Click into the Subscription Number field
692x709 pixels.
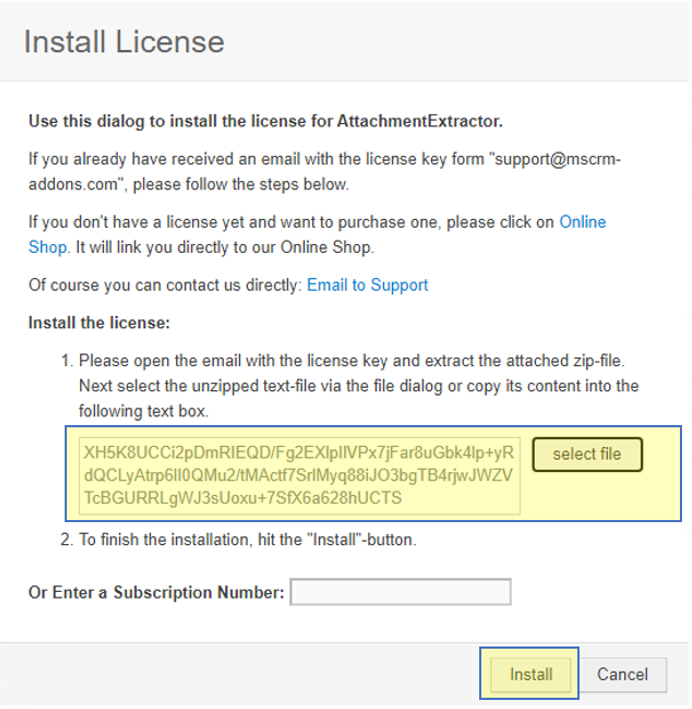pyautogui.click(x=401, y=592)
